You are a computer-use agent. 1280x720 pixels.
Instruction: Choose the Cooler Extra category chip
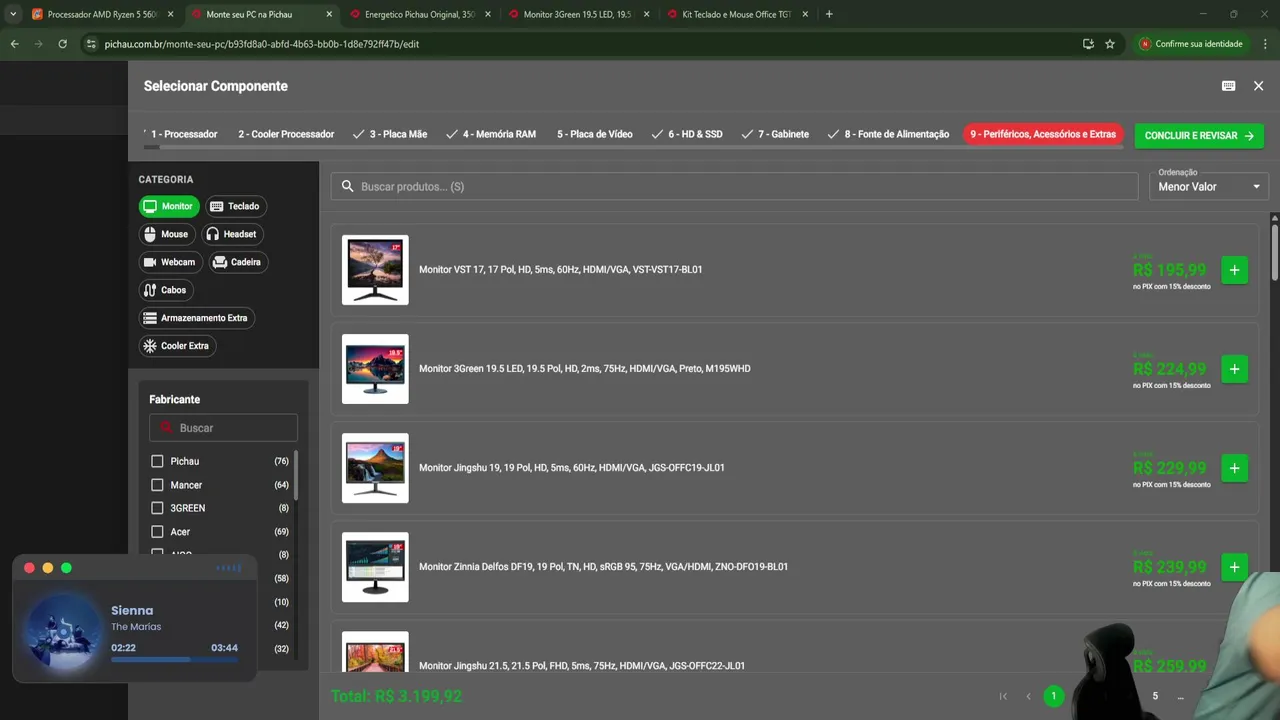point(177,346)
